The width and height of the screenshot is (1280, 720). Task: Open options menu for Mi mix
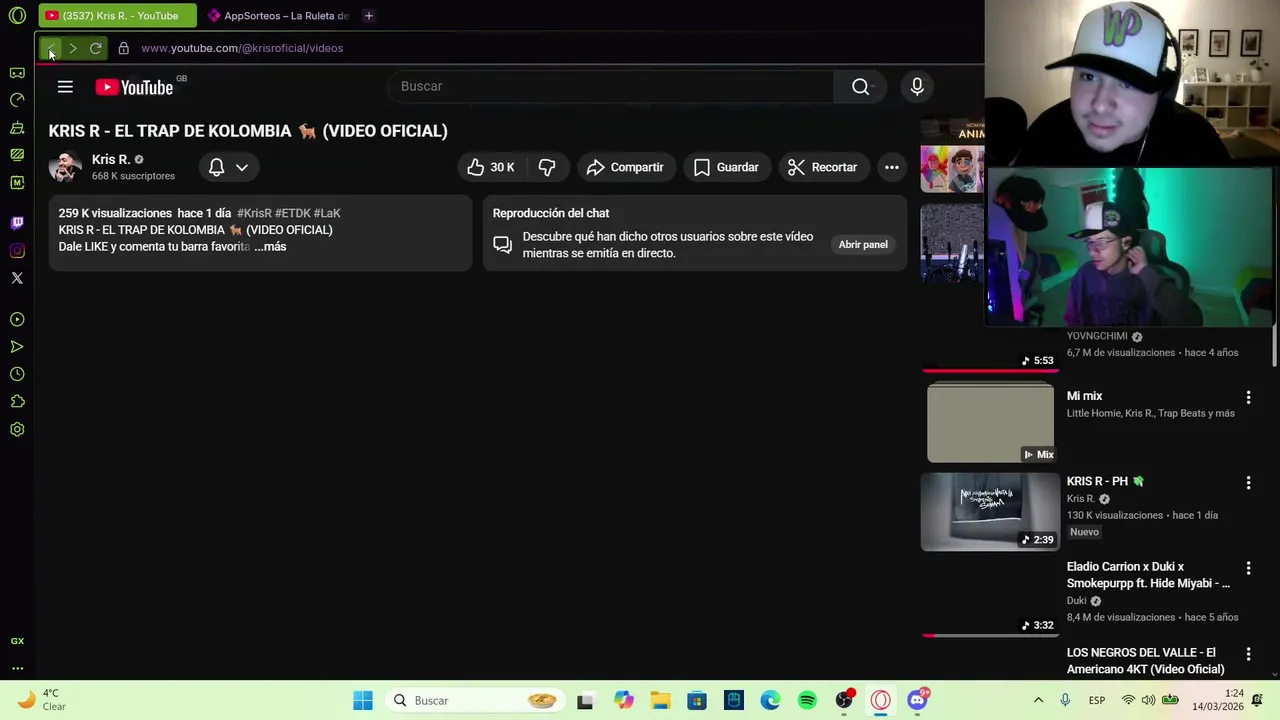(x=1248, y=398)
